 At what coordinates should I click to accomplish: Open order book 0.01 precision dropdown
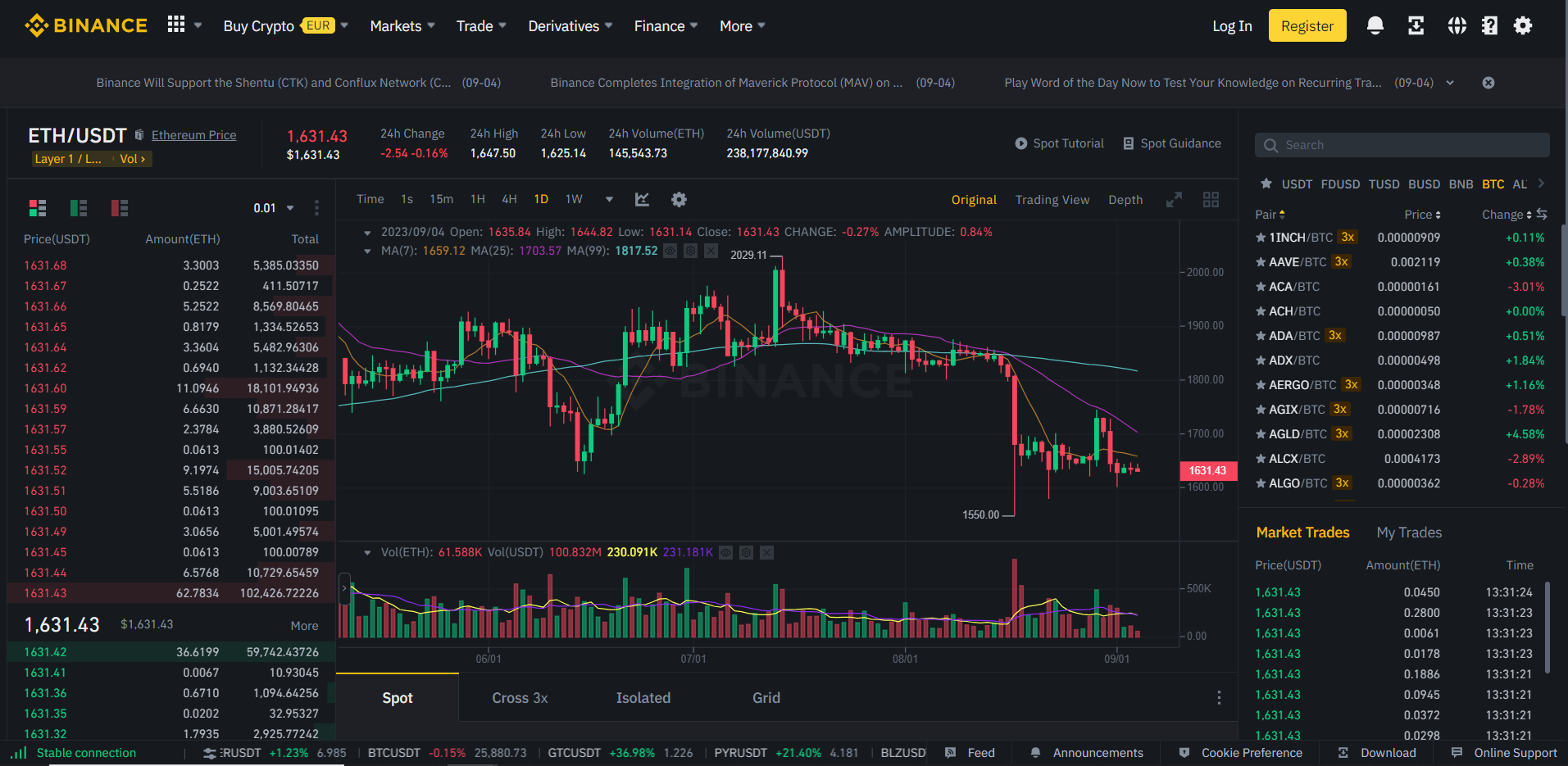tap(274, 208)
